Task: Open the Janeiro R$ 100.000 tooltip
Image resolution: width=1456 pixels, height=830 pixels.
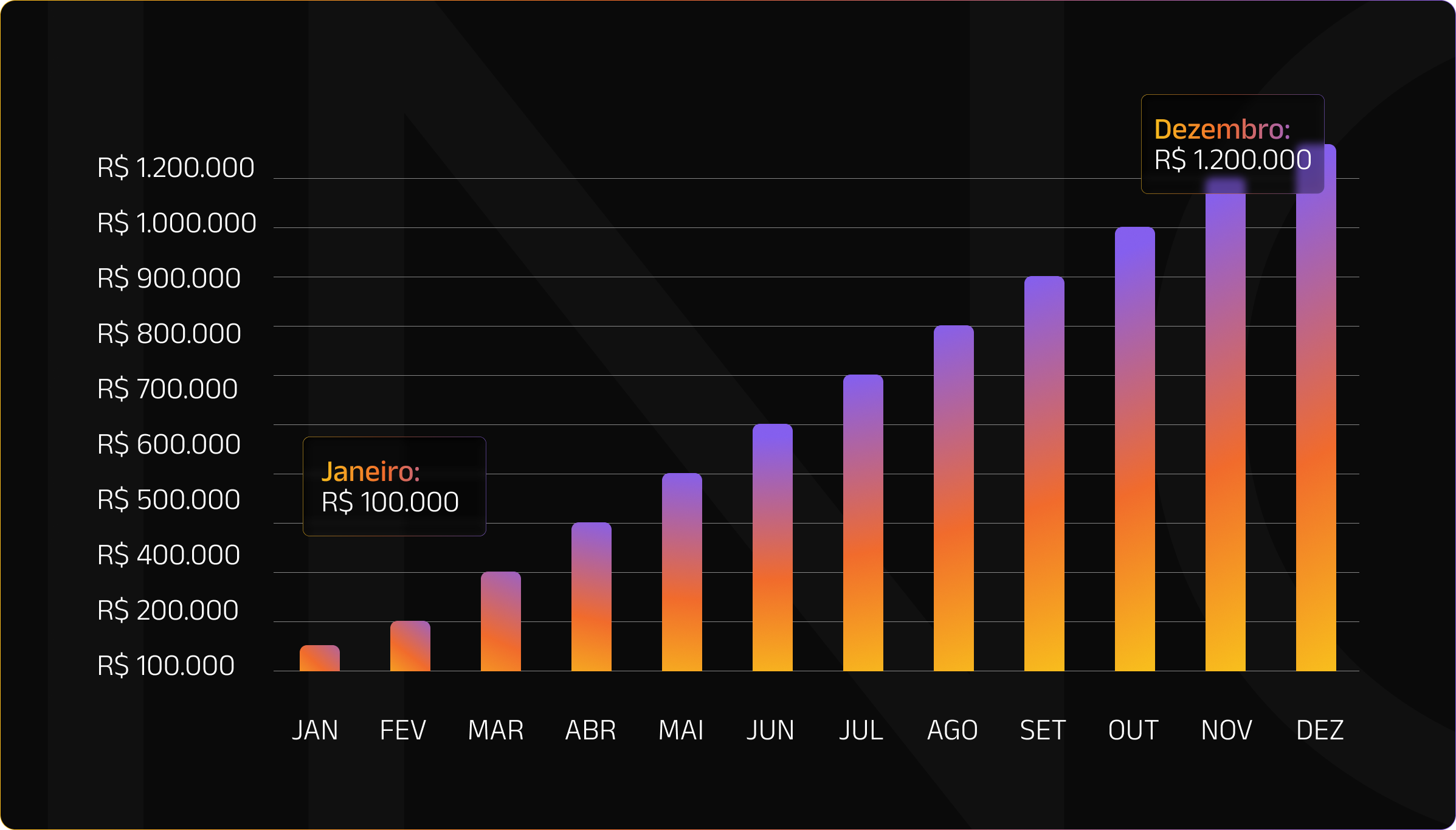Action: coord(394,486)
